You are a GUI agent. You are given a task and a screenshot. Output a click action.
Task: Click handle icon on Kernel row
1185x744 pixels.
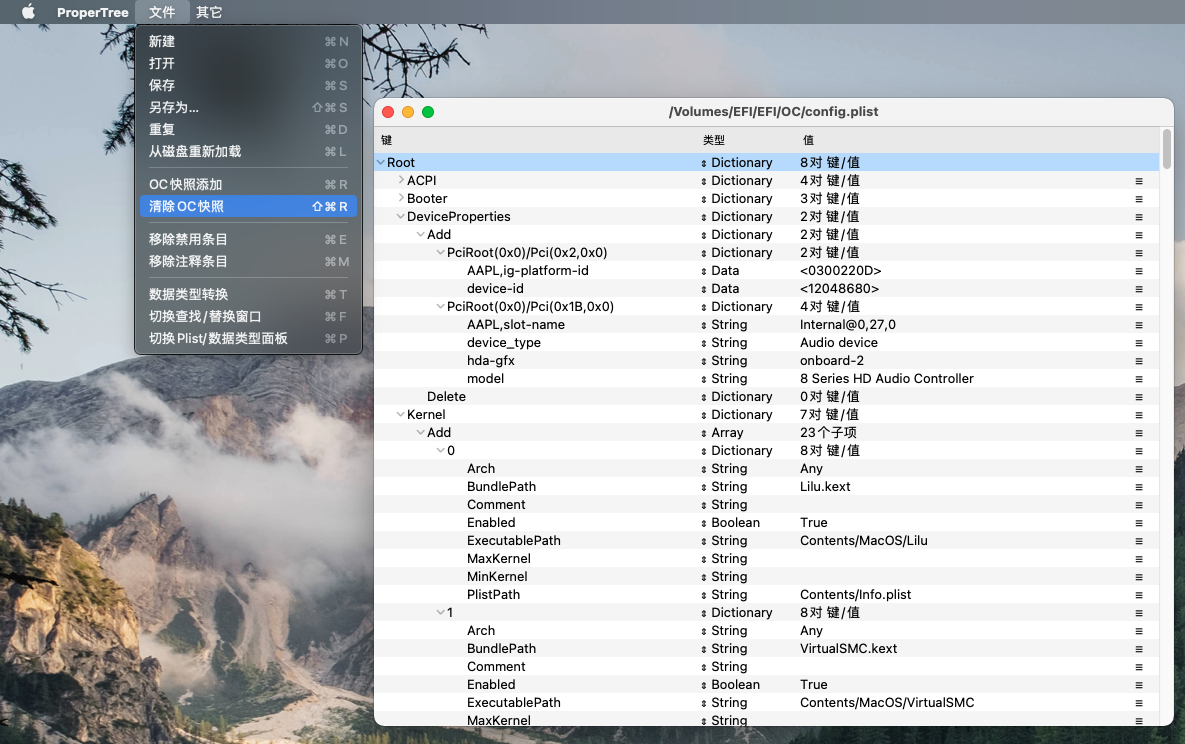pyautogui.click(x=1139, y=415)
